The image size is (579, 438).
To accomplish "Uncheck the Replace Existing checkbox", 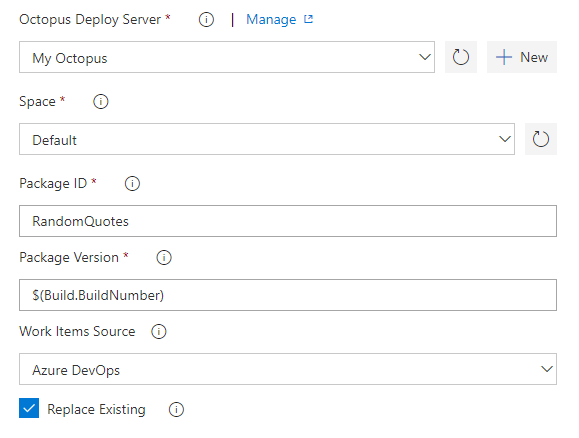I will click(x=29, y=408).
